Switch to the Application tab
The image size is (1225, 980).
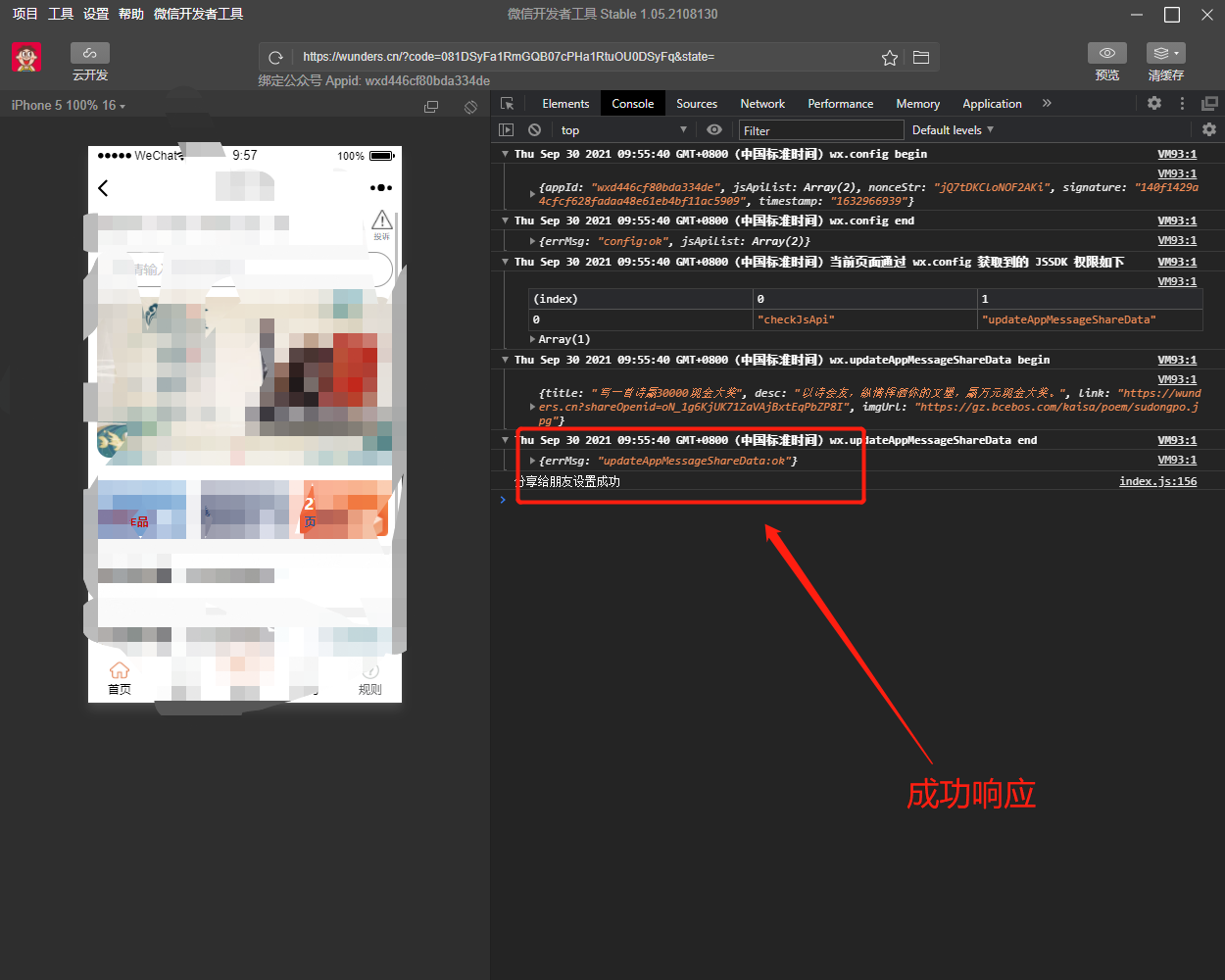[x=992, y=103]
